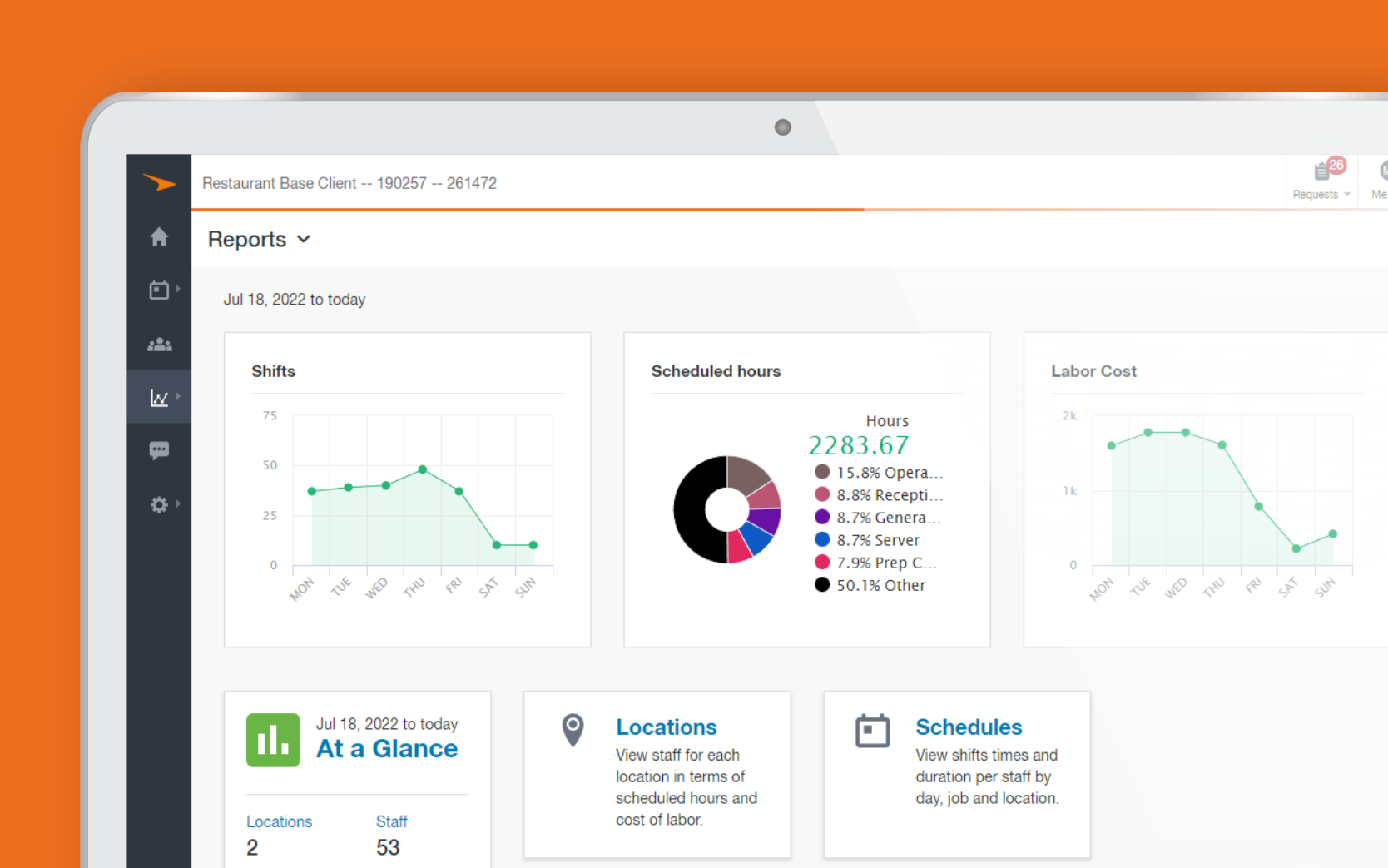
Task: Click the orange arrow logo in sidebar
Action: [x=159, y=182]
